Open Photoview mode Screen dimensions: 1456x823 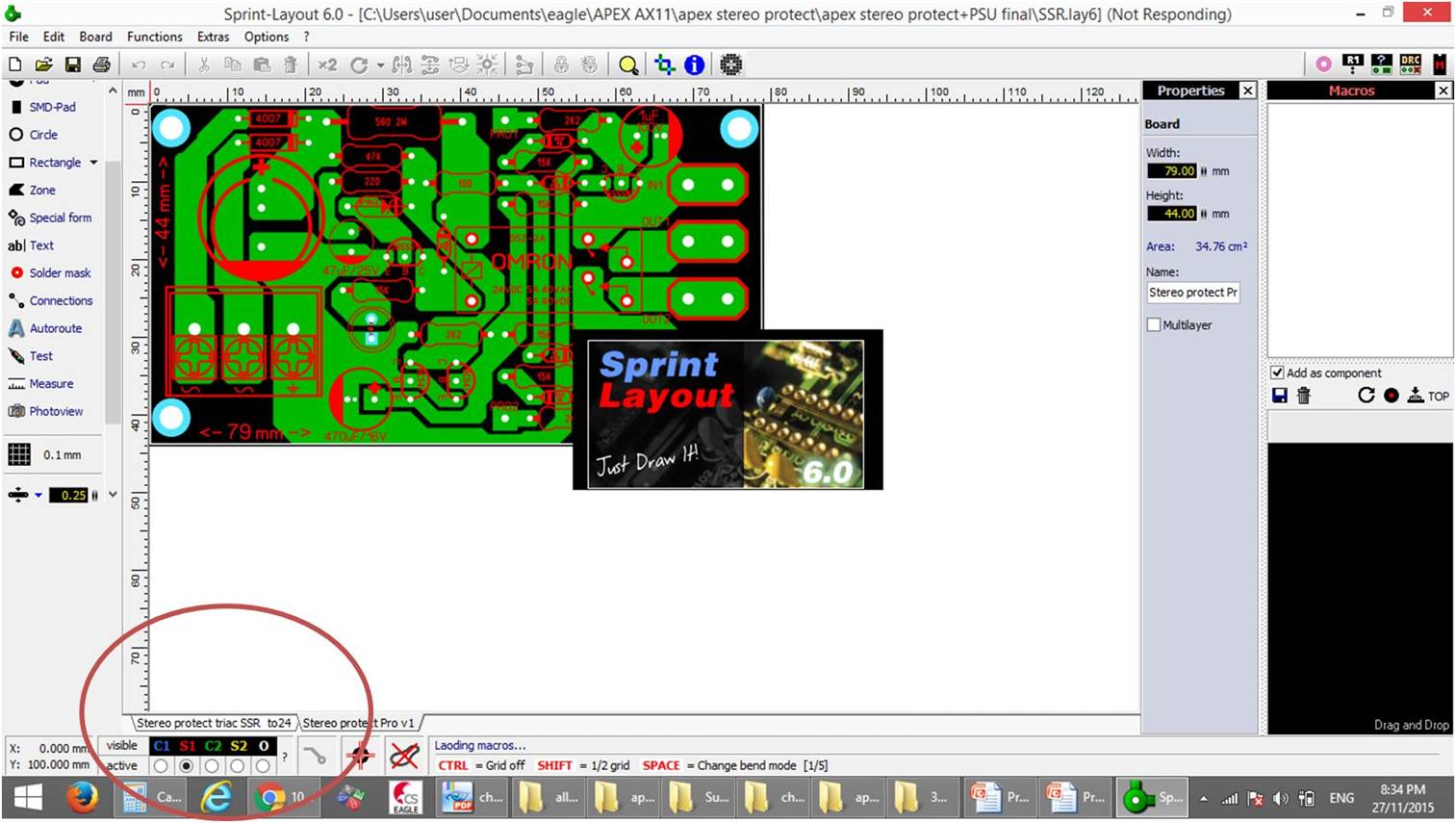tap(45, 411)
